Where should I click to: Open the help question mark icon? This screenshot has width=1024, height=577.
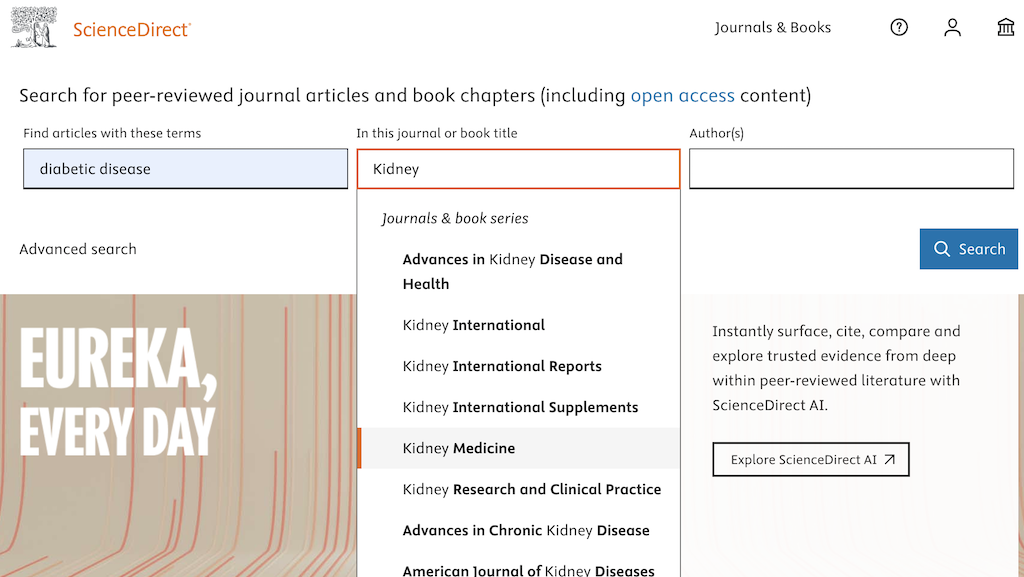click(x=899, y=28)
